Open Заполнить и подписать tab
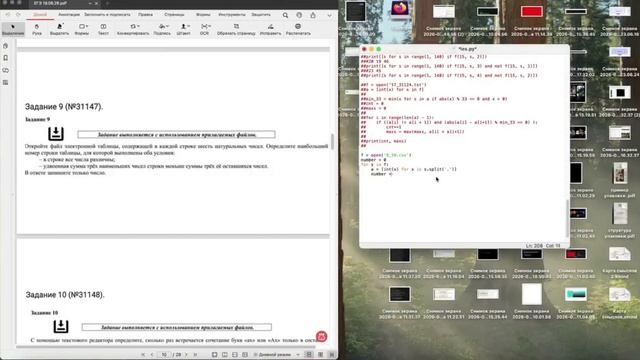 point(107,15)
